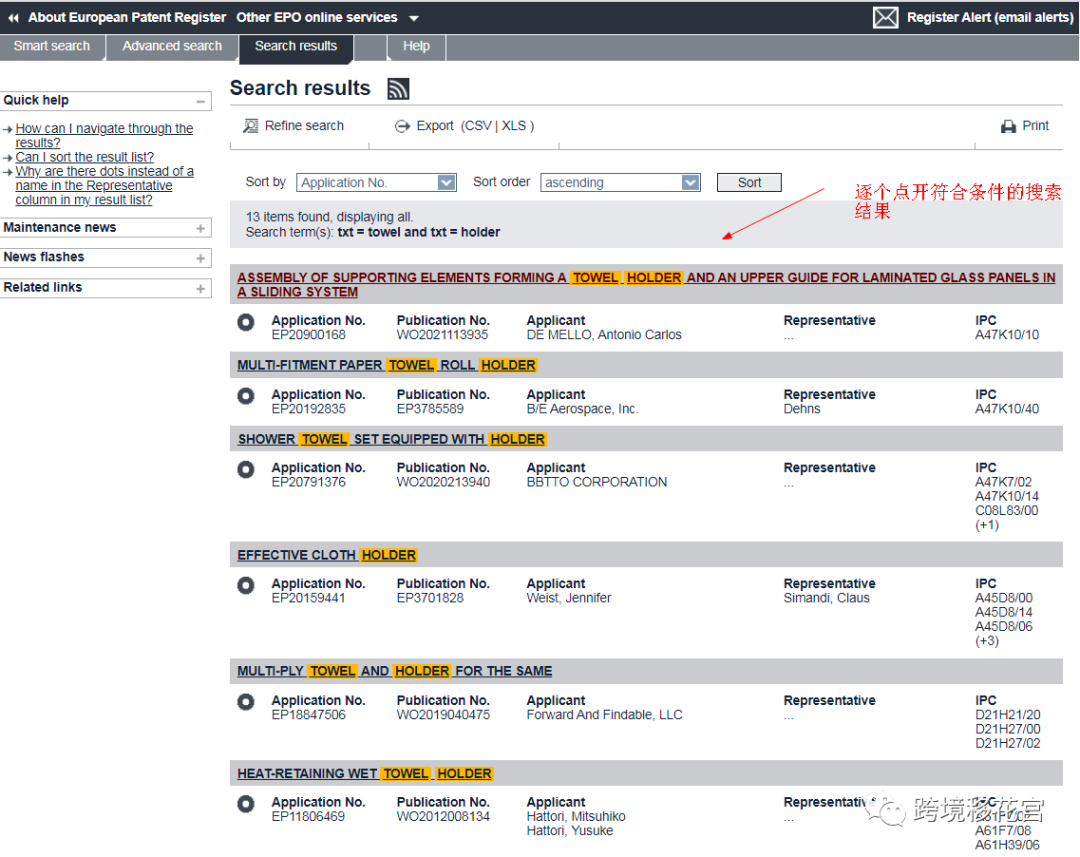Click the back arrows before About European Patent Register
The height and width of the screenshot is (857, 1080).
14,18
